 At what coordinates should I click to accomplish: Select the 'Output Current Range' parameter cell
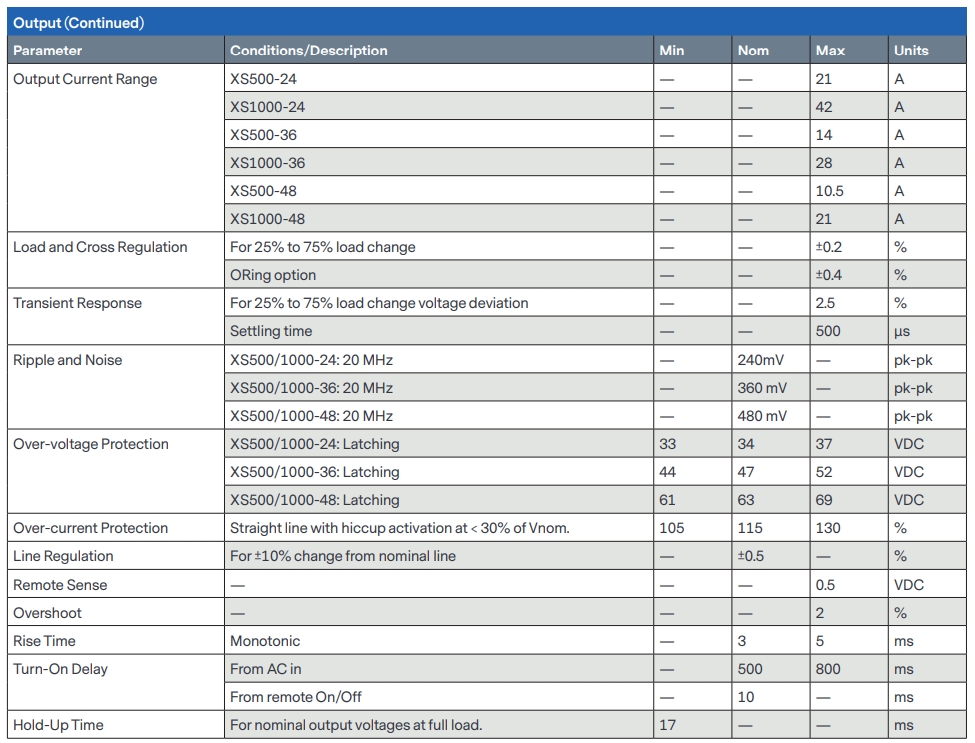tap(85, 79)
